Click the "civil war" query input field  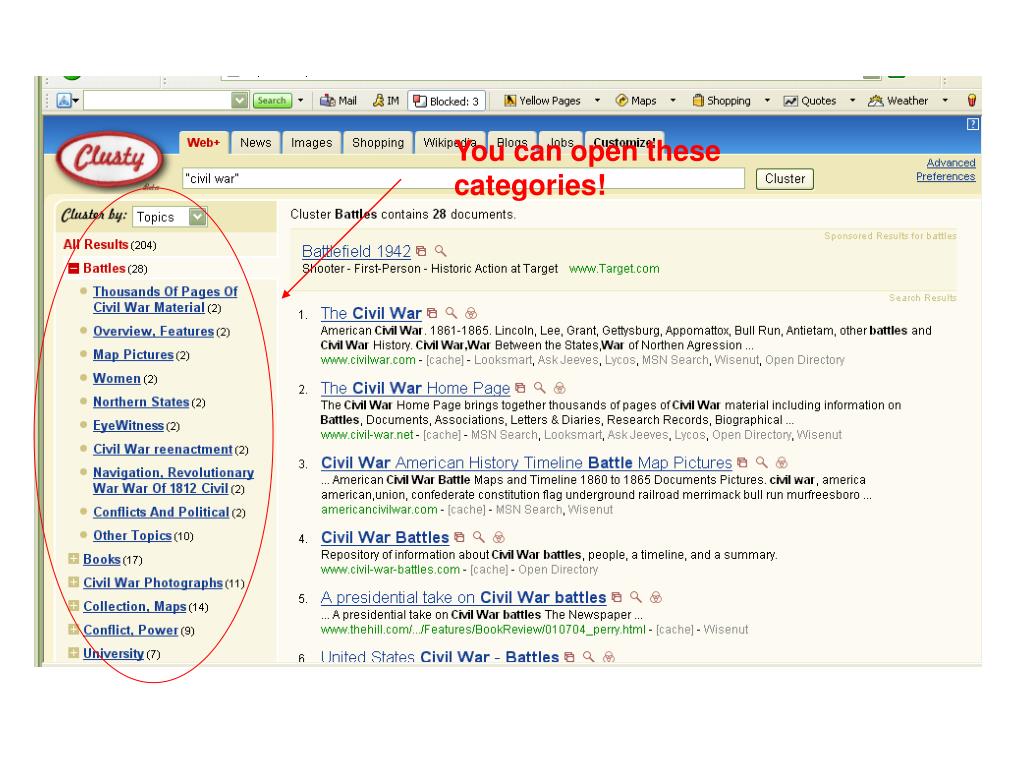(463, 178)
